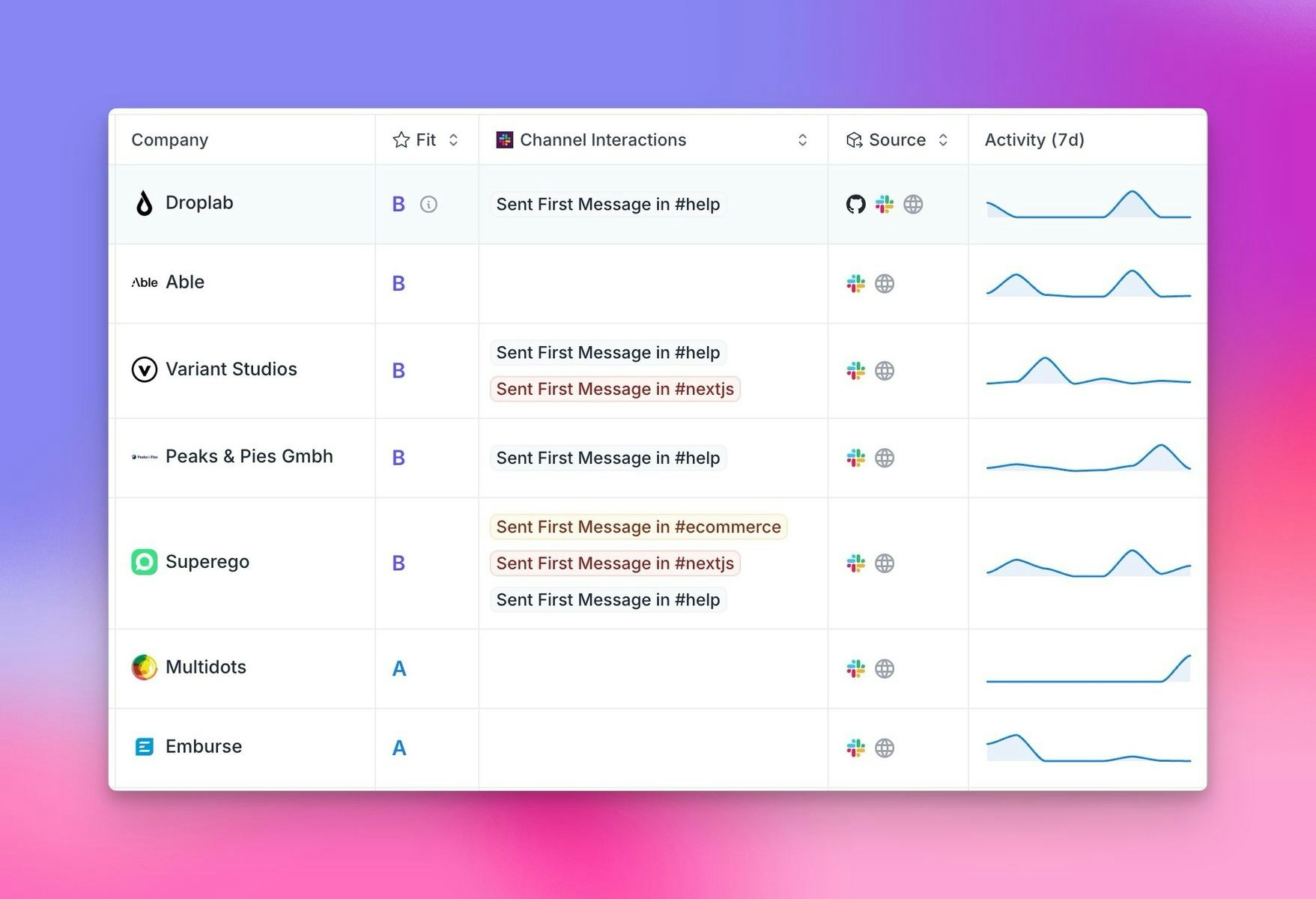Select the Emburse company name
Viewport: 1316px width, 899px height.
coord(203,746)
